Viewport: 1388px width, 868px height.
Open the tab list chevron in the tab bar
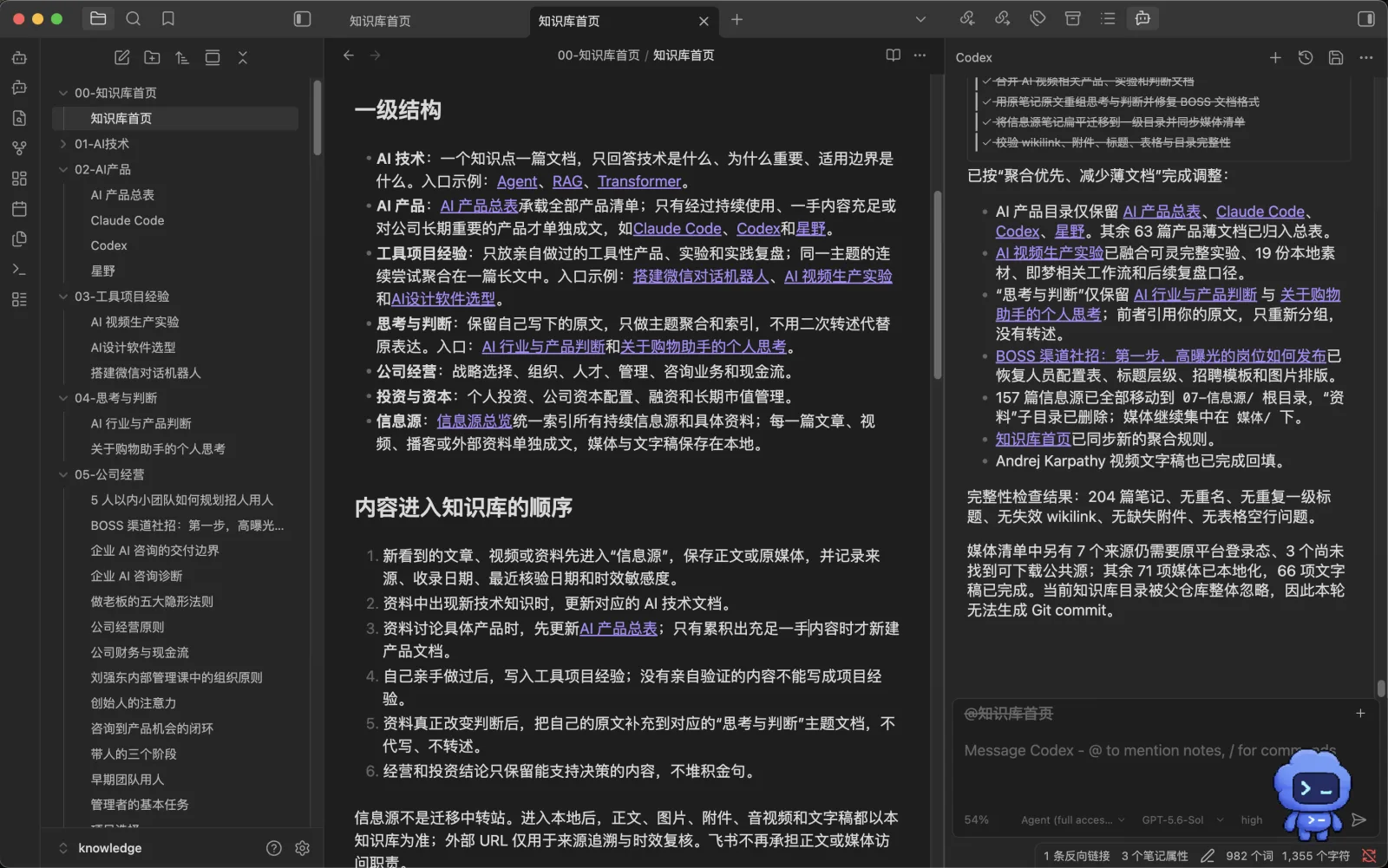[920, 19]
